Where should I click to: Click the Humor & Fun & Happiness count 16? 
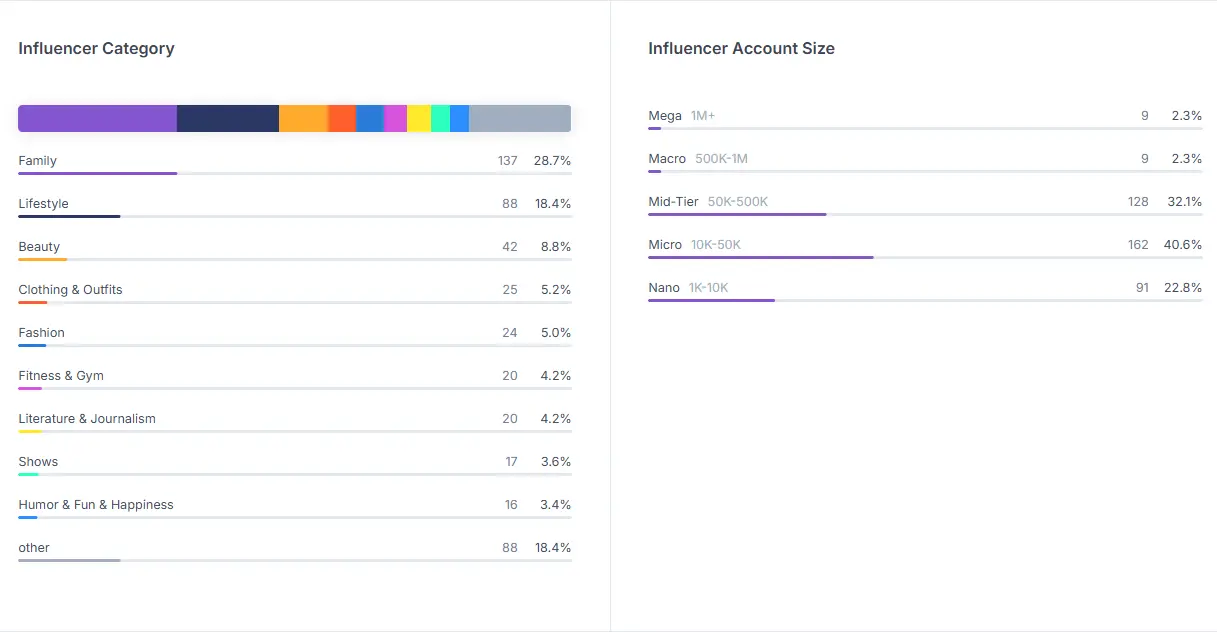click(x=511, y=505)
